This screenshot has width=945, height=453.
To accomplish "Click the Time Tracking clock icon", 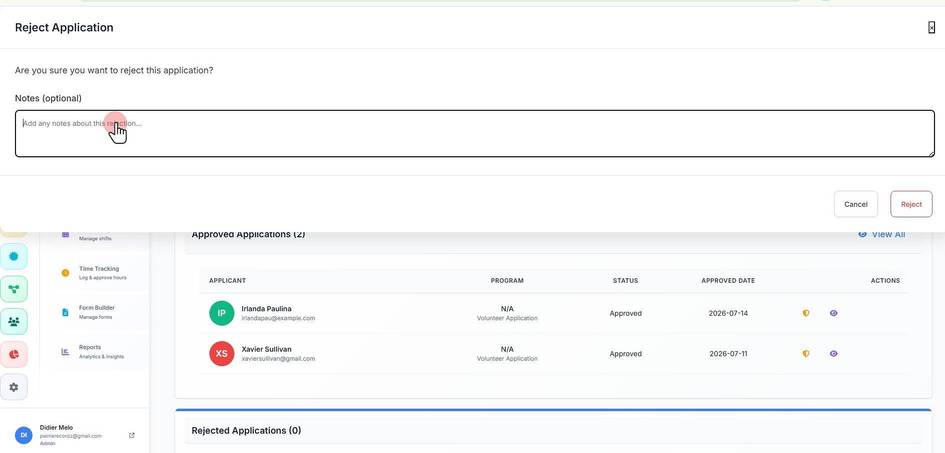I will pyautogui.click(x=66, y=273).
